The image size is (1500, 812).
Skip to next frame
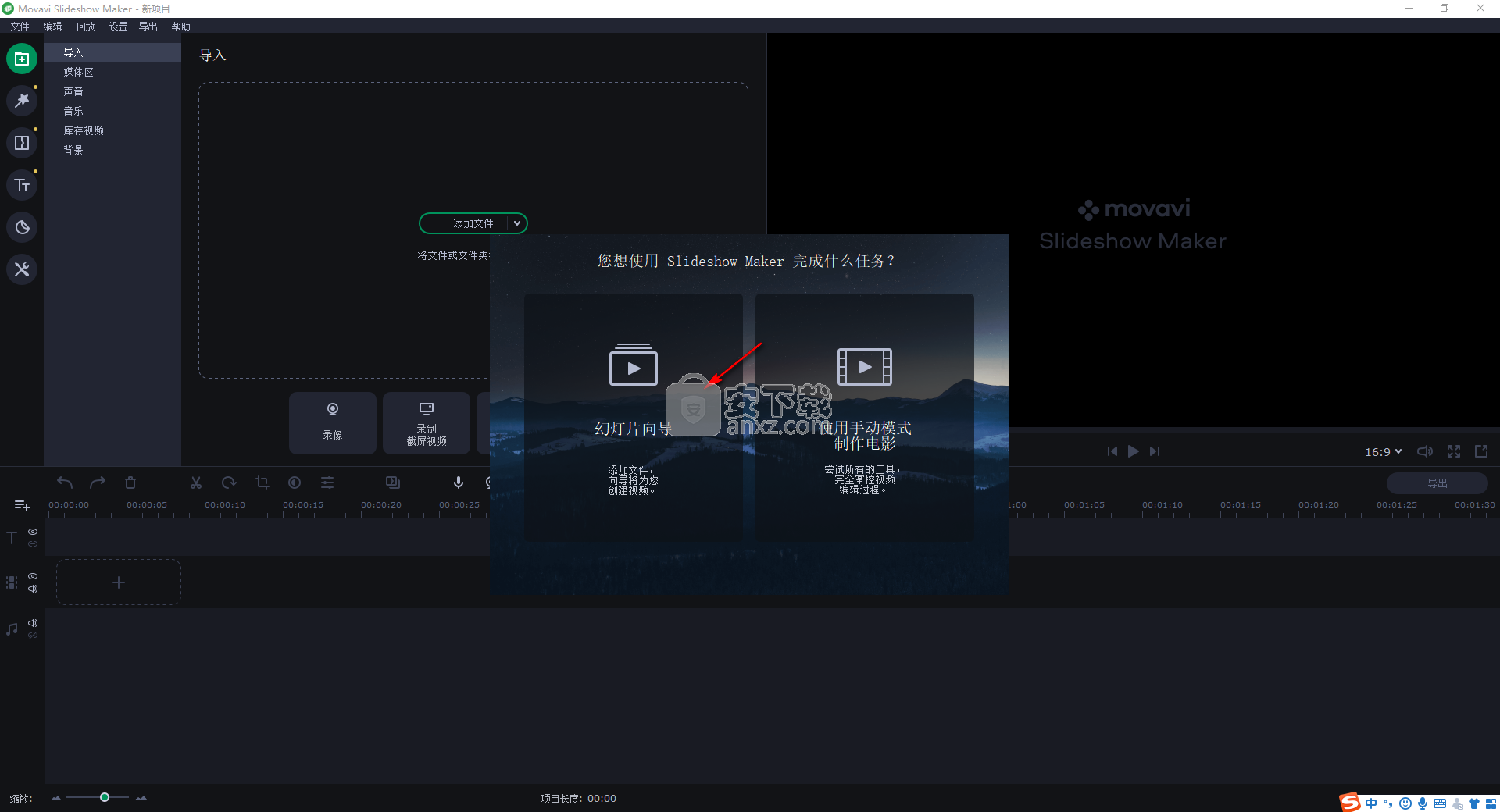(1155, 451)
